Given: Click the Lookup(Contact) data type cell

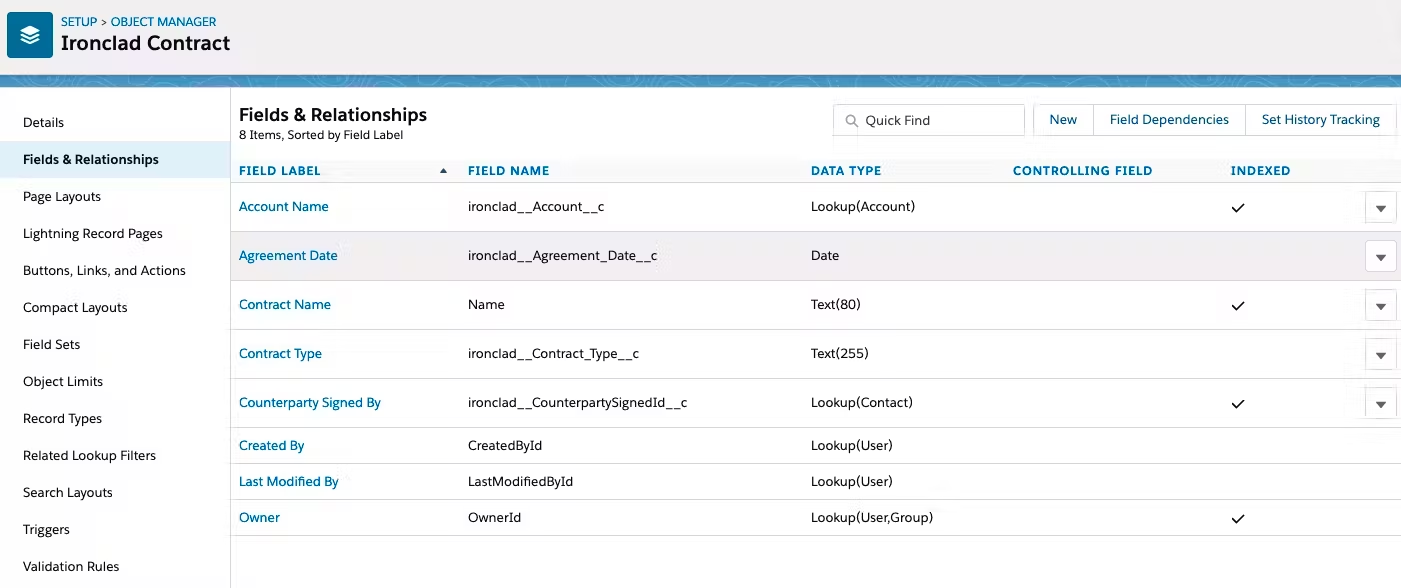Looking at the screenshot, I should coord(862,403).
